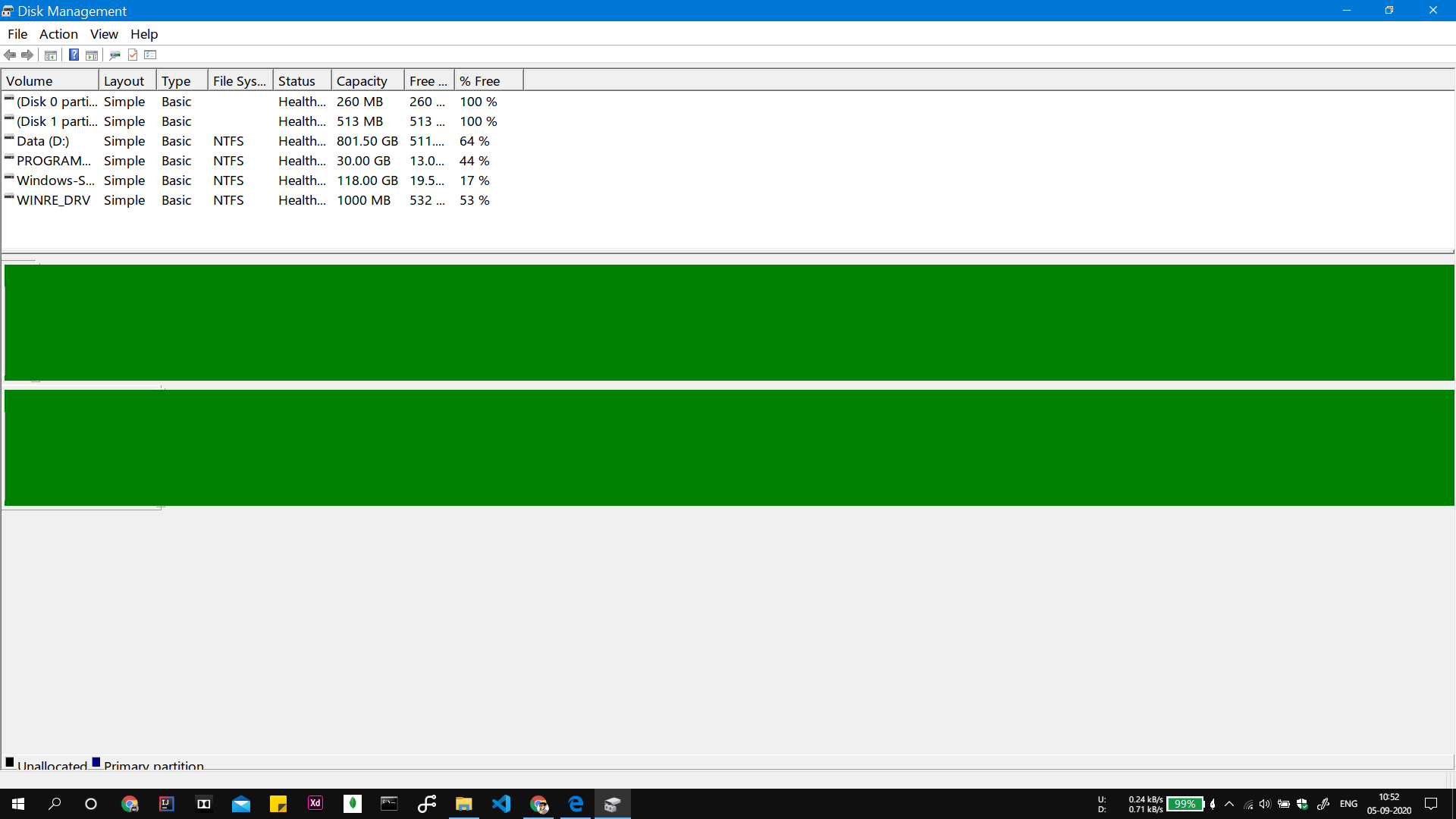1456x819 pixels.
Task: Click the Forward arrow toolbar icon
Action: 27,55
